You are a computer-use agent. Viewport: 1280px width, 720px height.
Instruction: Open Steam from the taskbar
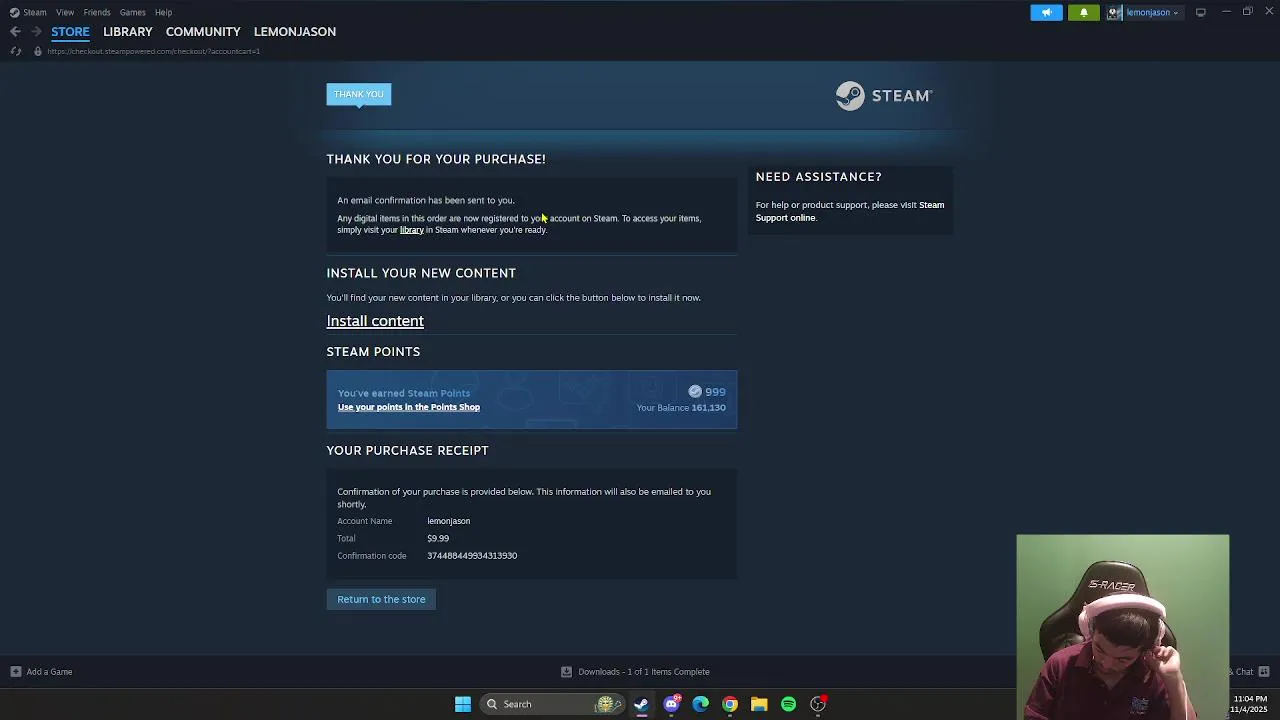tap(641, 704)
